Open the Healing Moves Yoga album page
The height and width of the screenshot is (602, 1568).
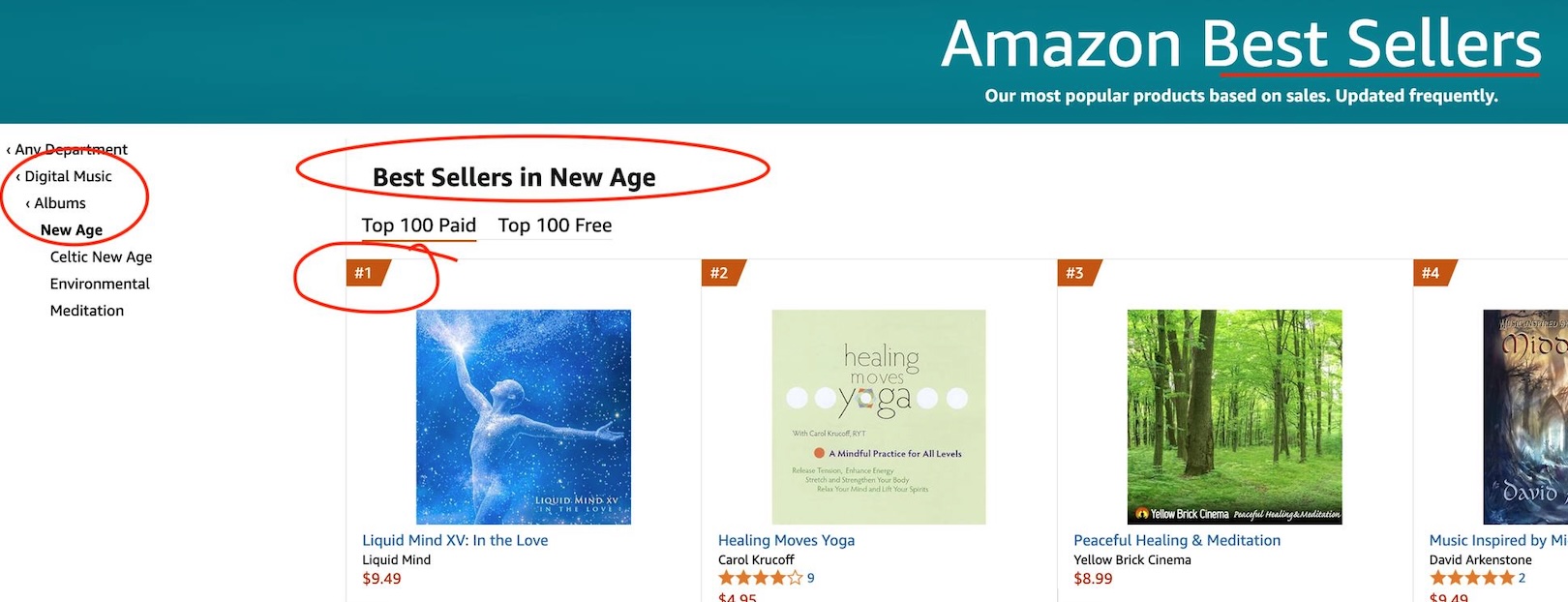coord(786,539)
